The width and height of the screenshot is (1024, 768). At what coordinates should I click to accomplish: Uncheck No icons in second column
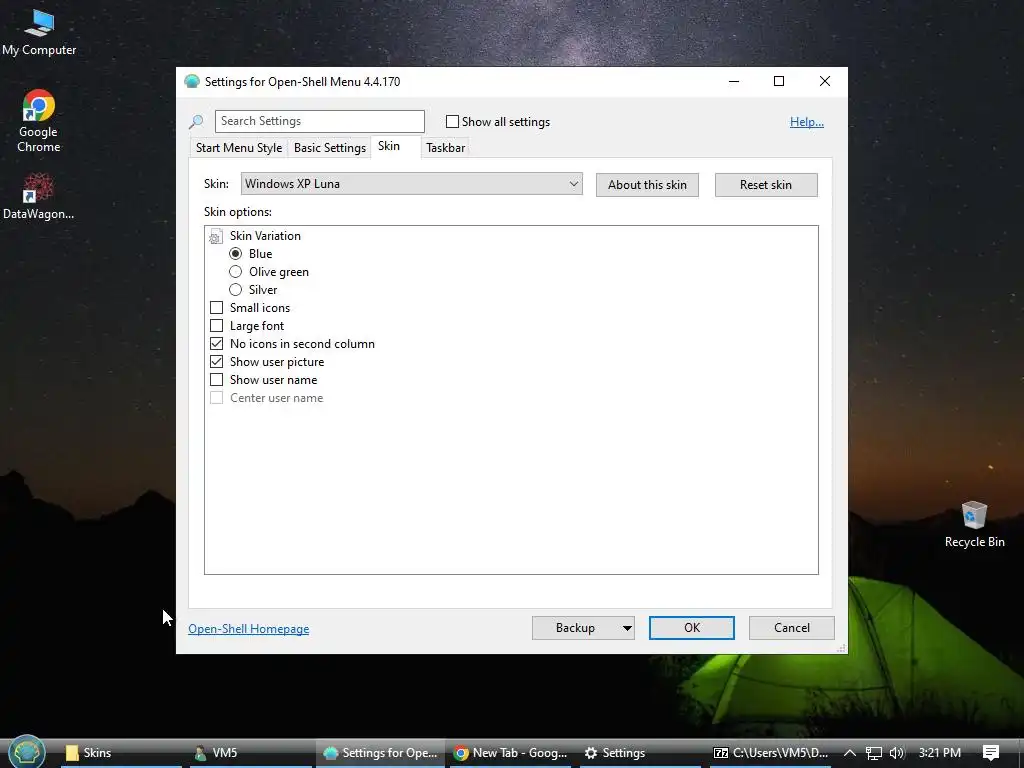[x=216, y=344]
